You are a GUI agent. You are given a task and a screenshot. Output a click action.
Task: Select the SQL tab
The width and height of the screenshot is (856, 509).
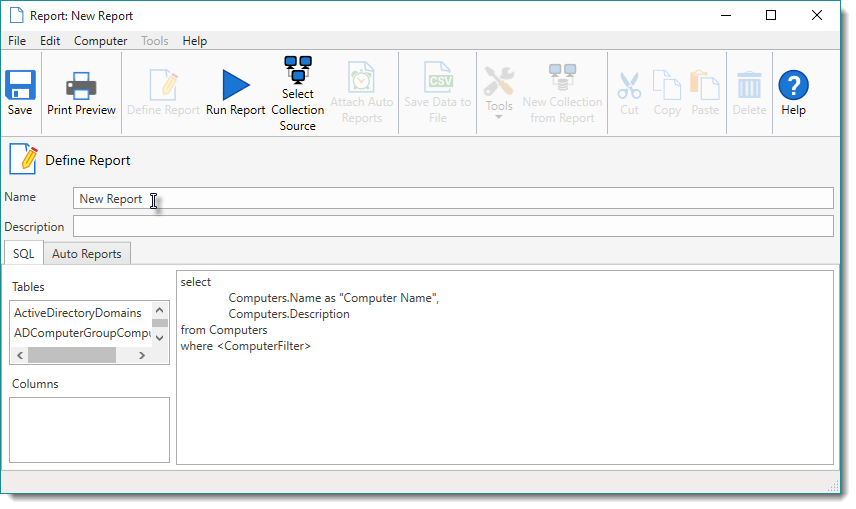(23, 254)
